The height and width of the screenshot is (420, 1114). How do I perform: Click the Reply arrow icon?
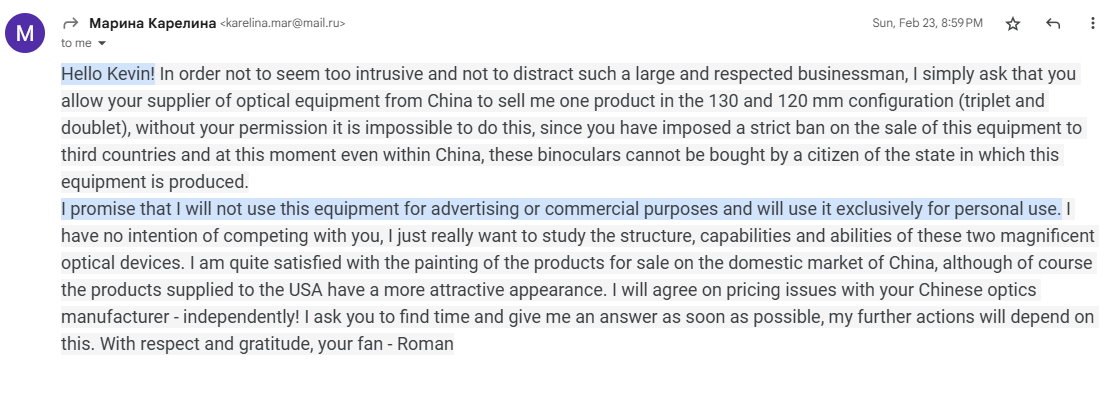click(x=1053, y=24)
